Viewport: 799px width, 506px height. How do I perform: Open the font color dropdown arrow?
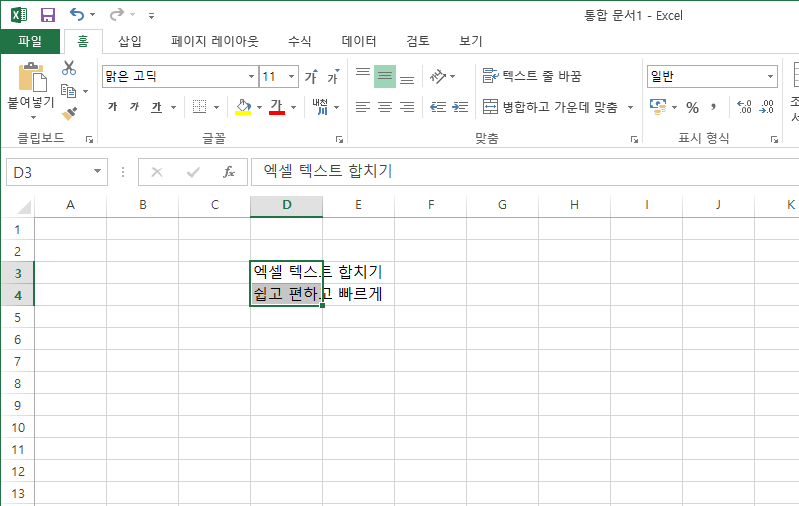pos(294,107)
